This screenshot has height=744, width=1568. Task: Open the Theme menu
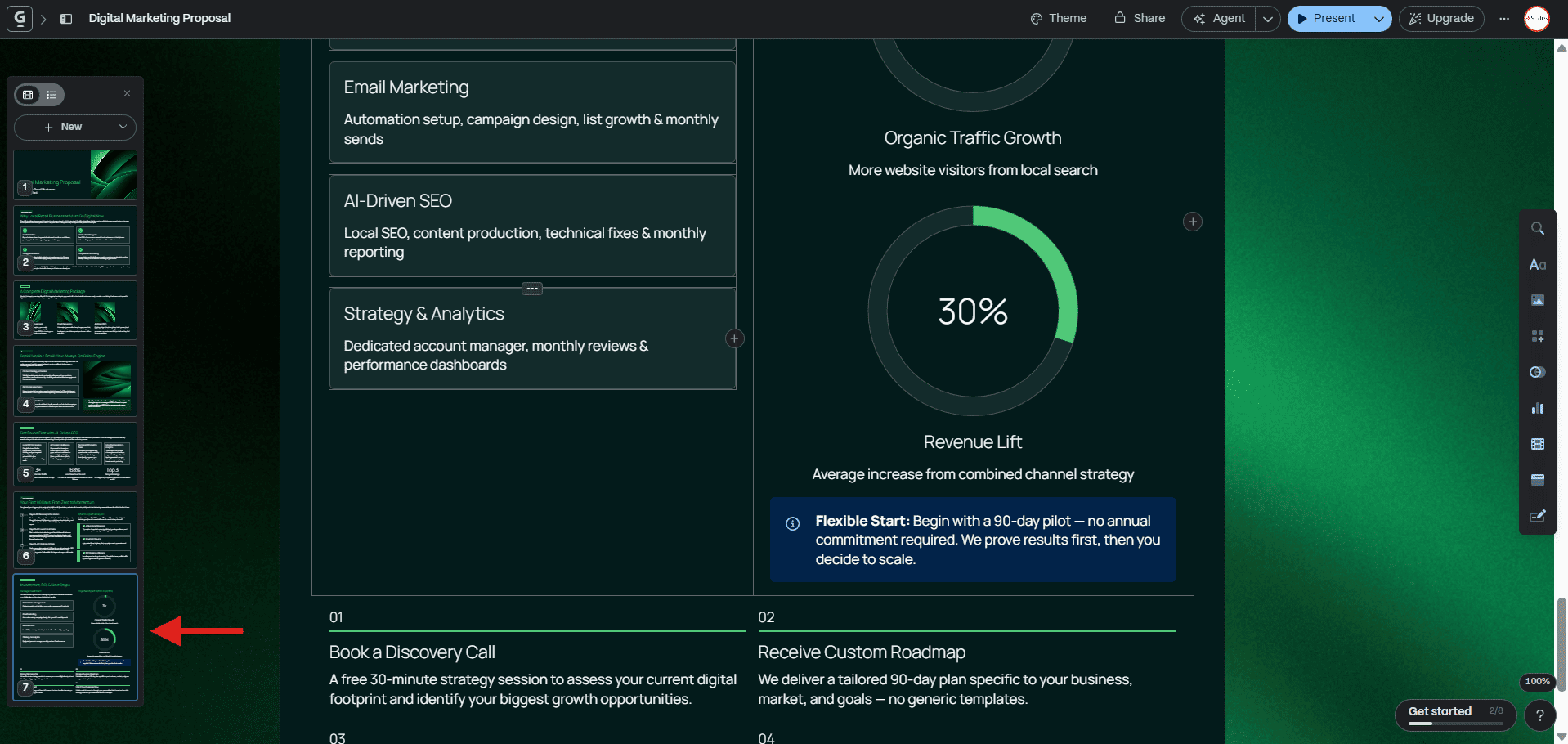pos(1059,18)
